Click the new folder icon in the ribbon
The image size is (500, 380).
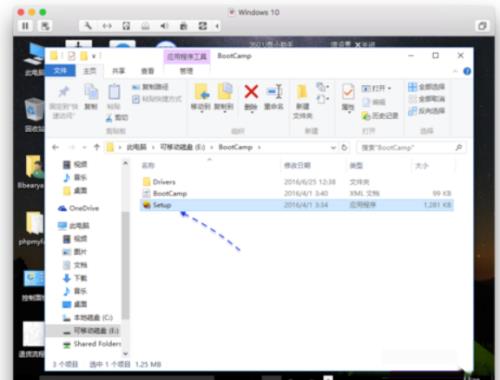[302, 92]
